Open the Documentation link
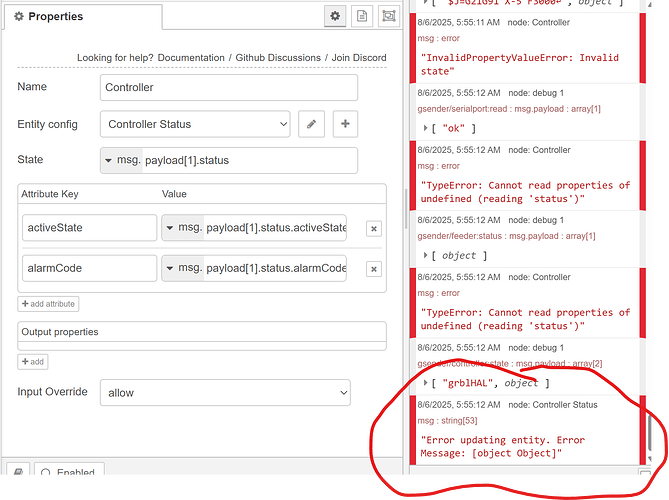The height and width of the screenshot is (500, 669). coord(191,58)
